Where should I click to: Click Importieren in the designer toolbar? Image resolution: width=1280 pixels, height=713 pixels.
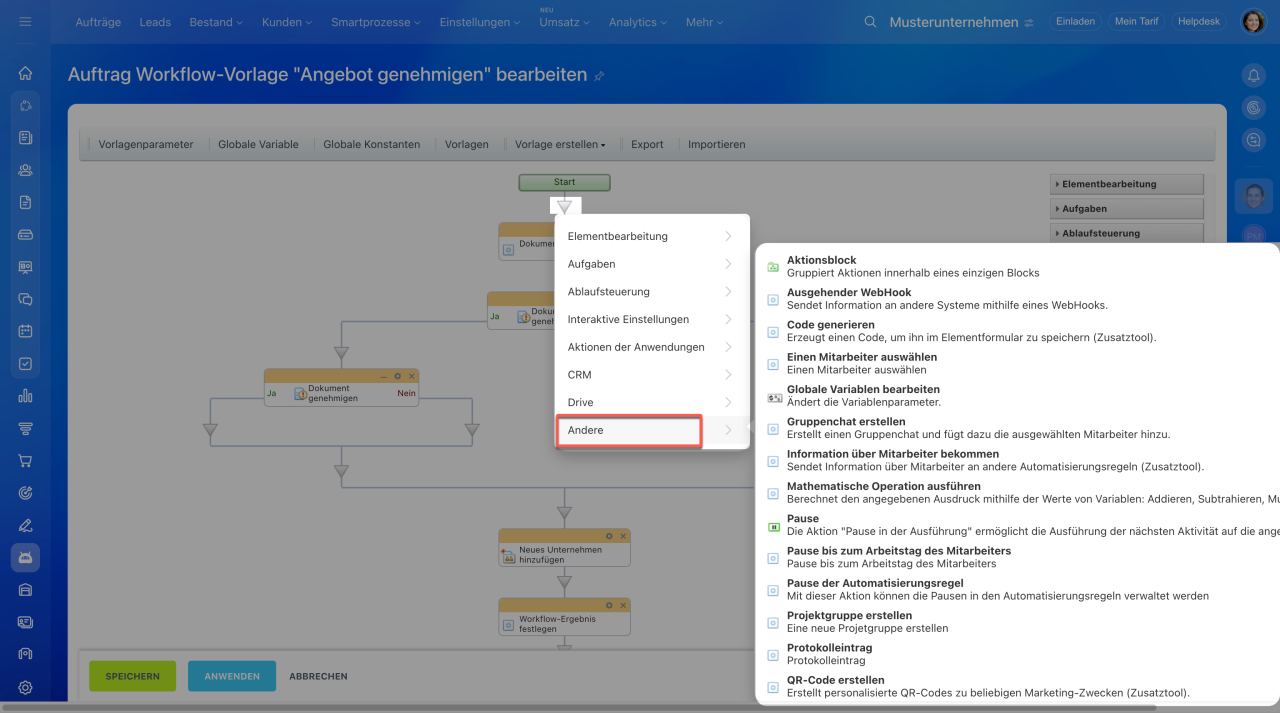(716, 144)
